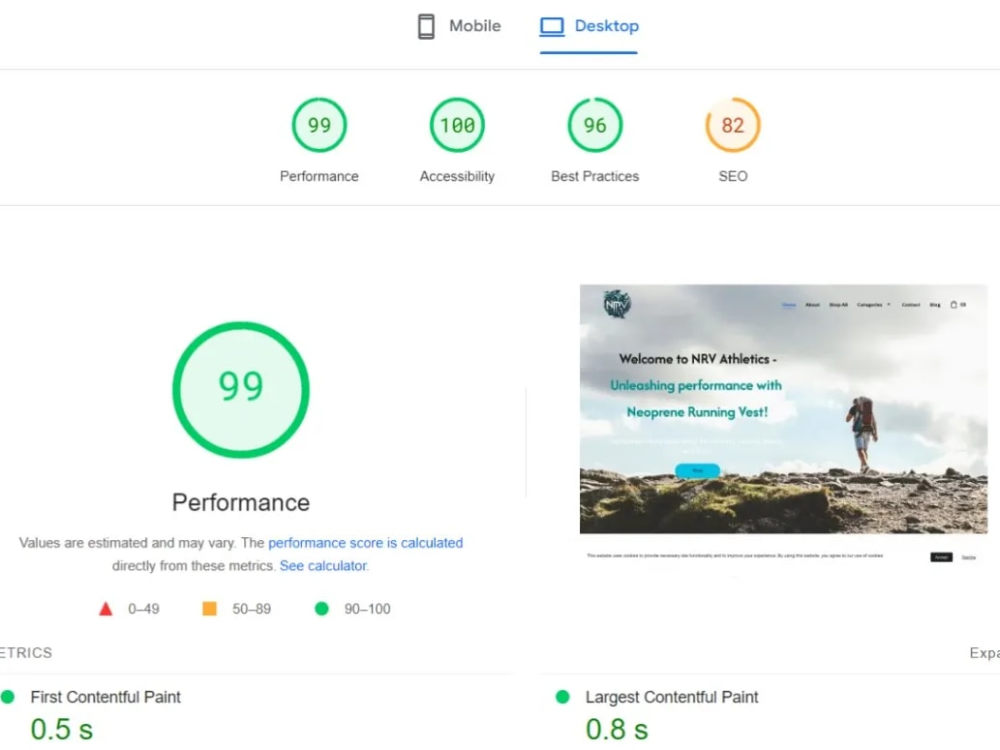Click the SEO category label
The height and width of the screenshot is (750, 1000).
click(x=733, y=176)
